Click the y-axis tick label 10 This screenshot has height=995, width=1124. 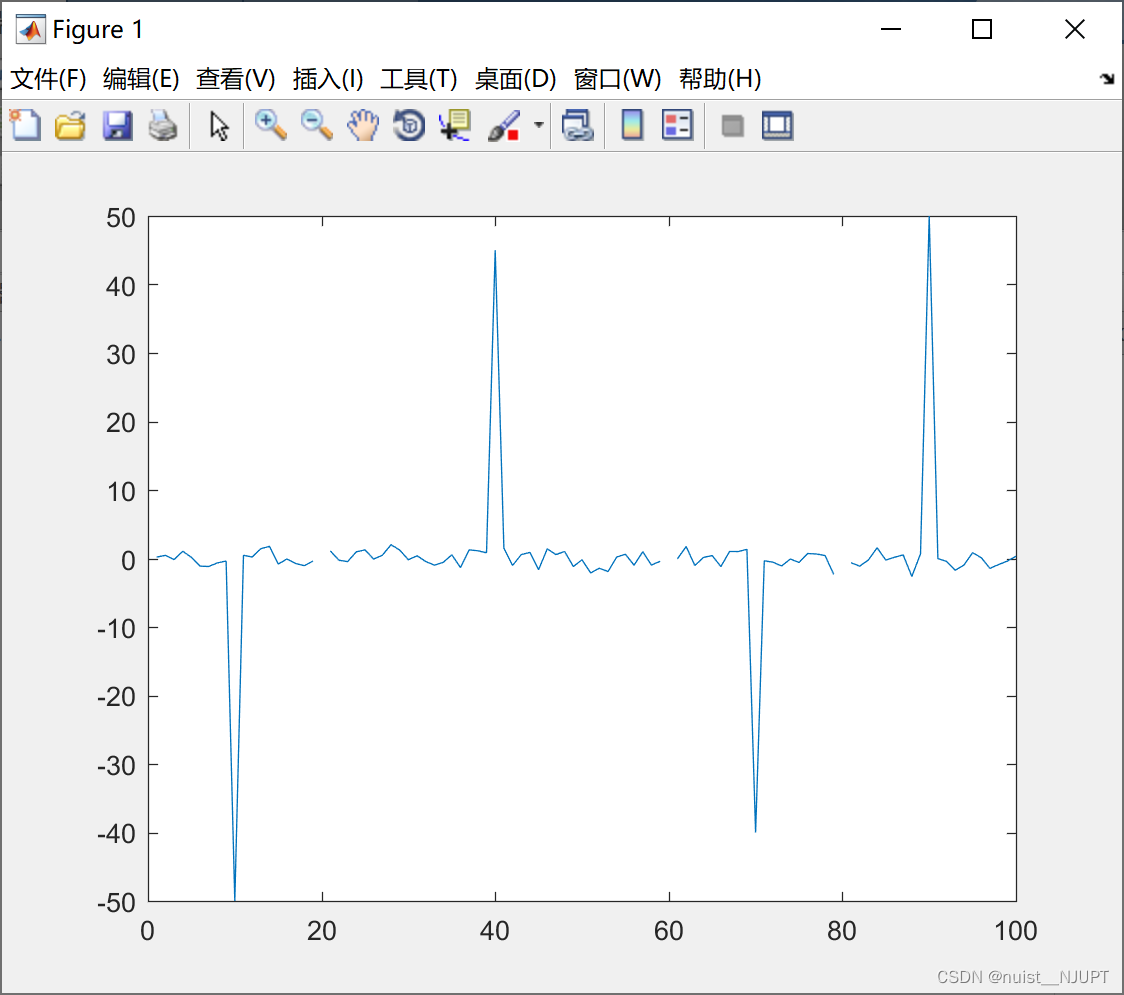click(x=120, y=492)
